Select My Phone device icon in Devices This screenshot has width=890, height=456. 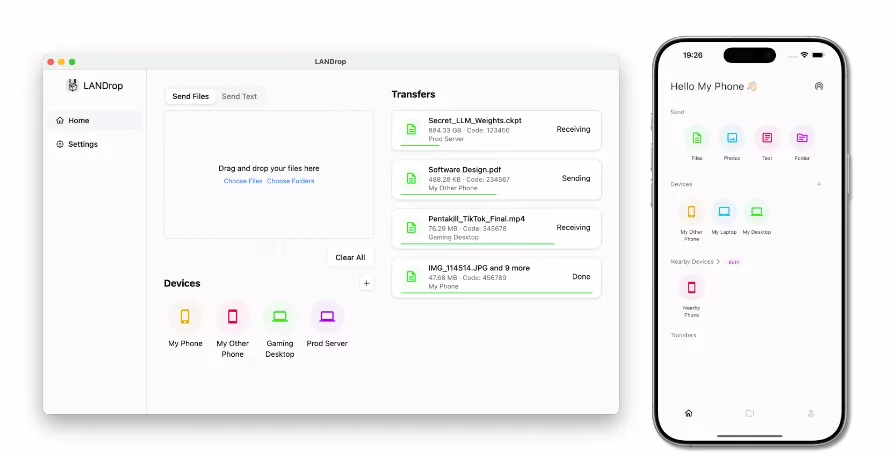coord(185,316)
